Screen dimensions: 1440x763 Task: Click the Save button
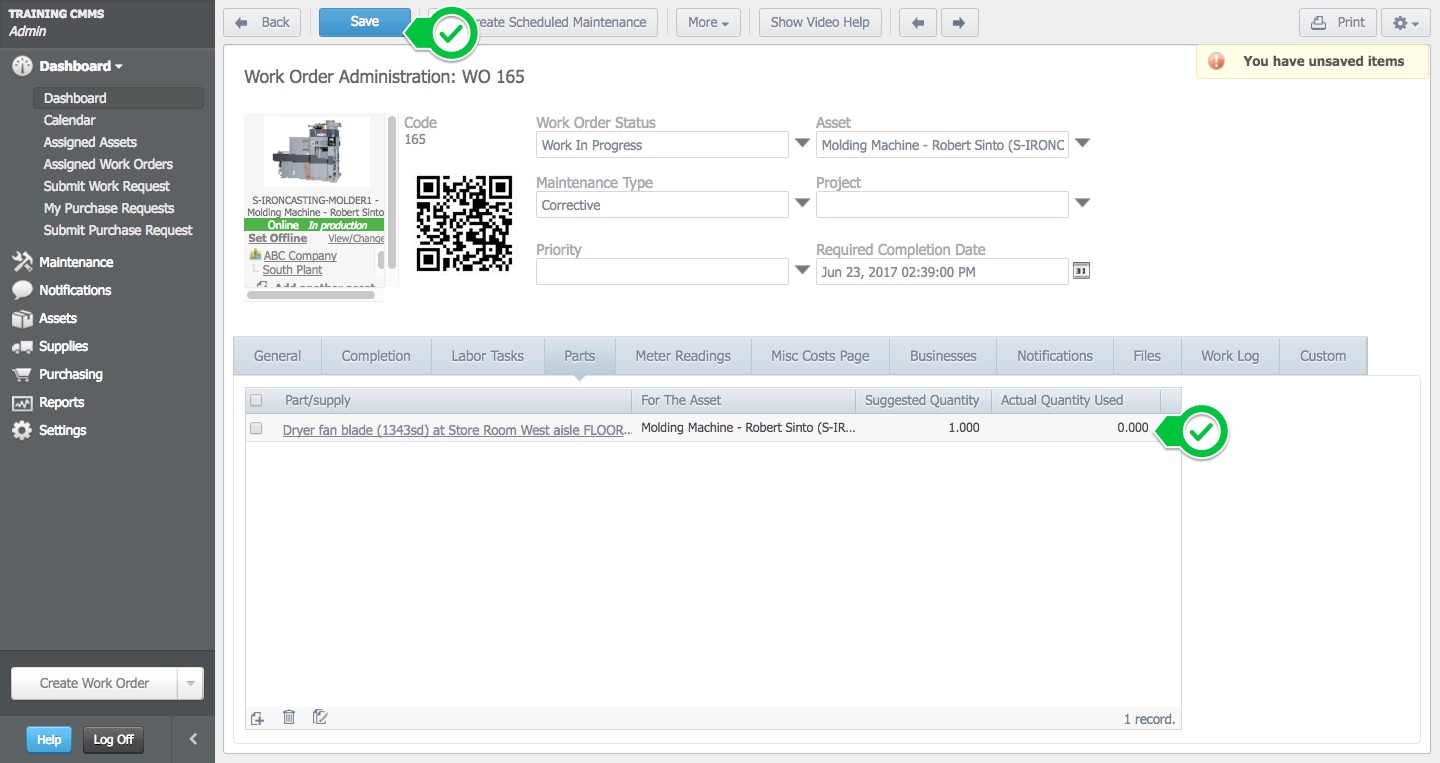[x=365, y=22]
